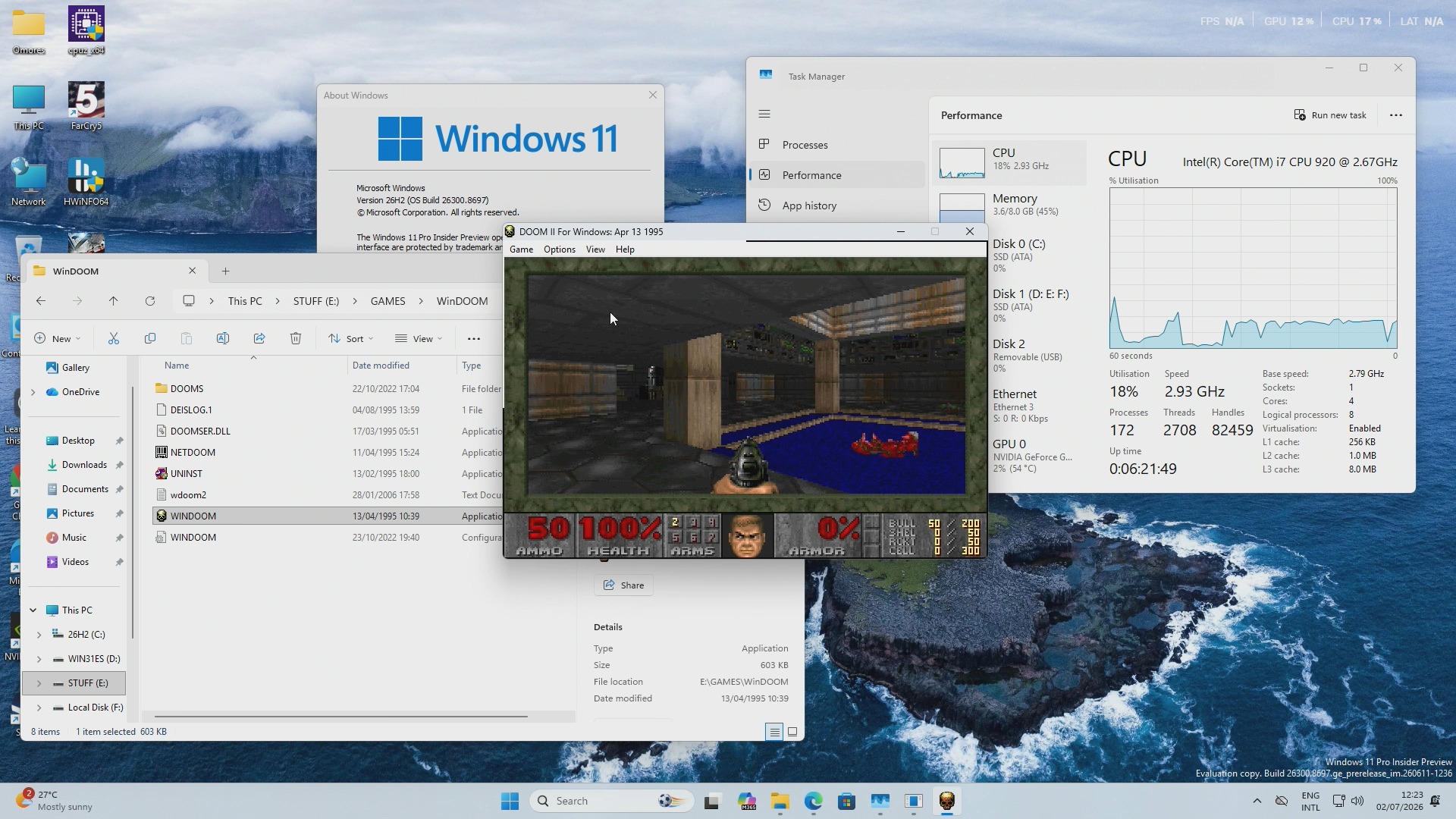
Task: Click the Cut icon in File Explorer toolbar
Action: (114, 339)
